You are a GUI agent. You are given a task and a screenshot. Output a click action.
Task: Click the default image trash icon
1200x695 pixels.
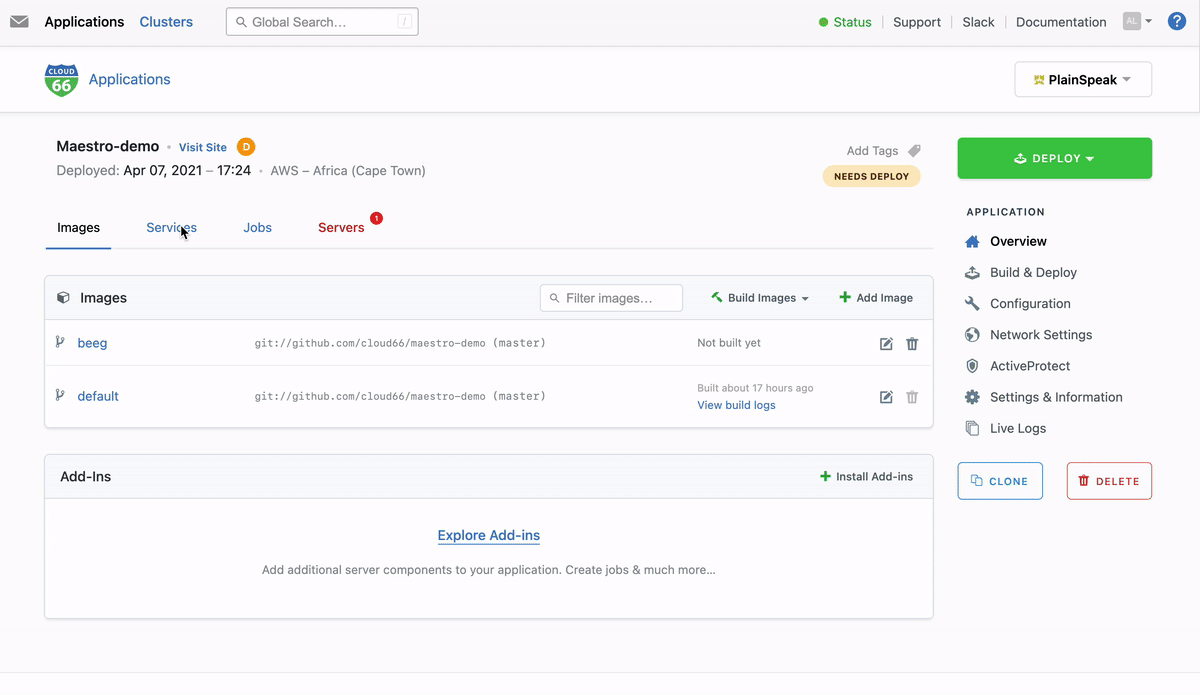click(x=912, y=397)
